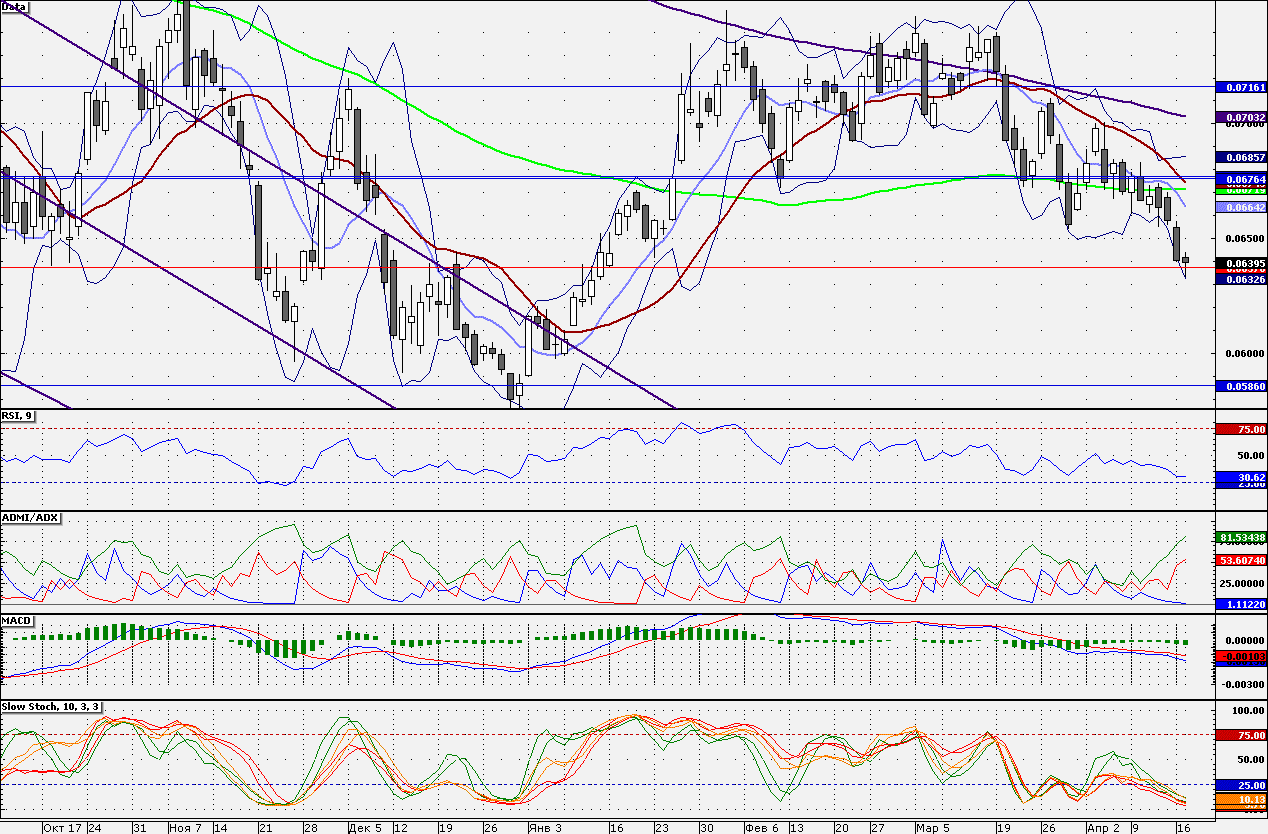Click the MACD -0.00103 value tag
The width and height of the screenshot is (1268, 834).
1240,656
